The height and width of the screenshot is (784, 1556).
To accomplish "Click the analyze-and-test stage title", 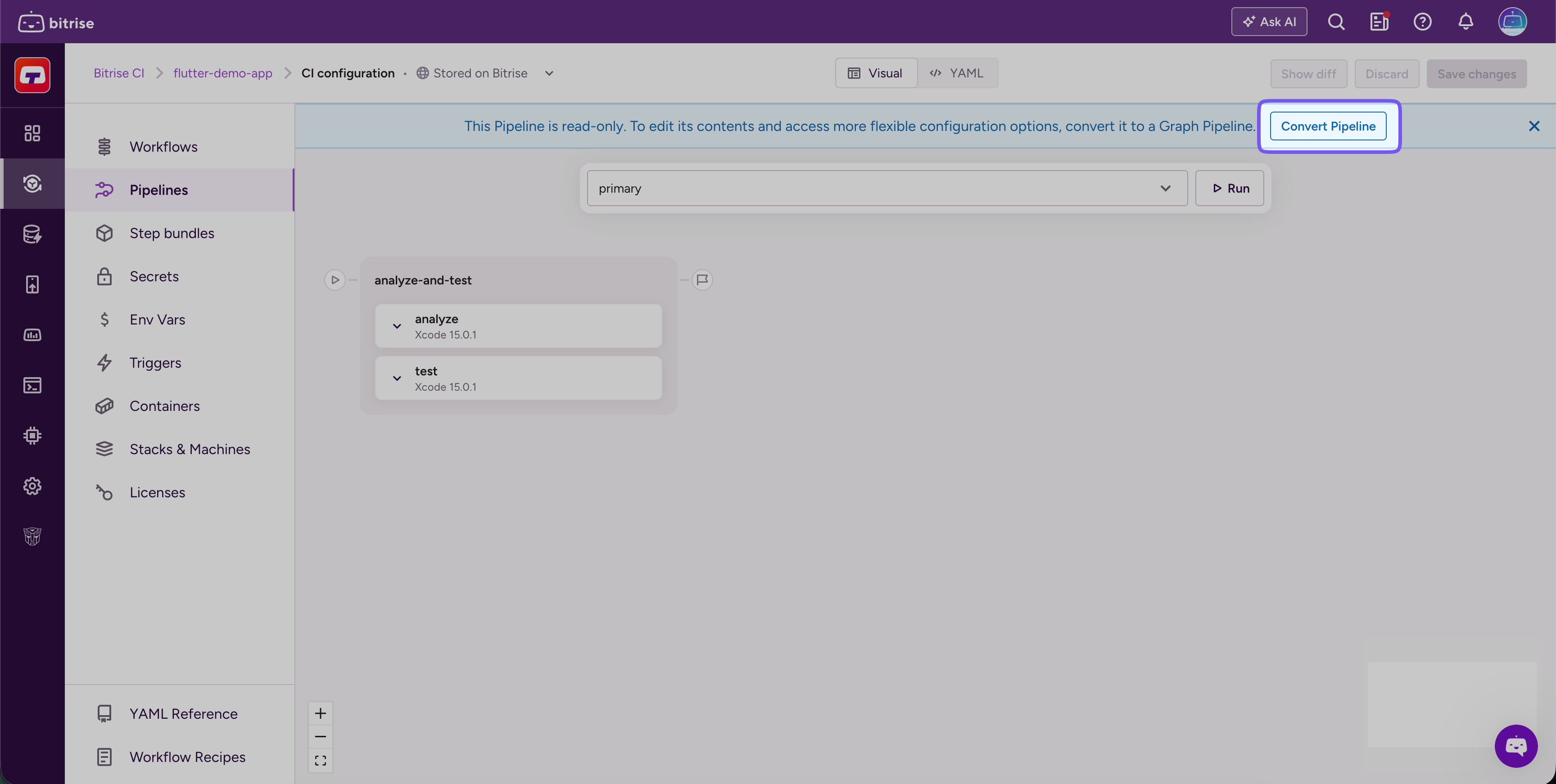I will (x=423, y=280).
